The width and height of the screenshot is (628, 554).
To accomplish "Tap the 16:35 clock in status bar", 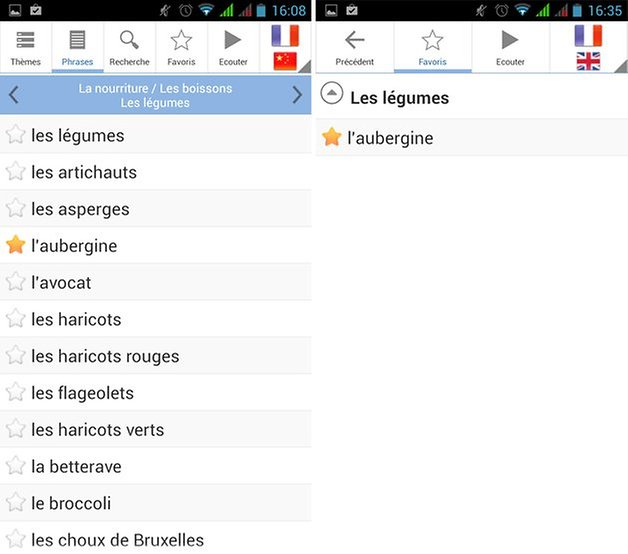I will [605, 10].
